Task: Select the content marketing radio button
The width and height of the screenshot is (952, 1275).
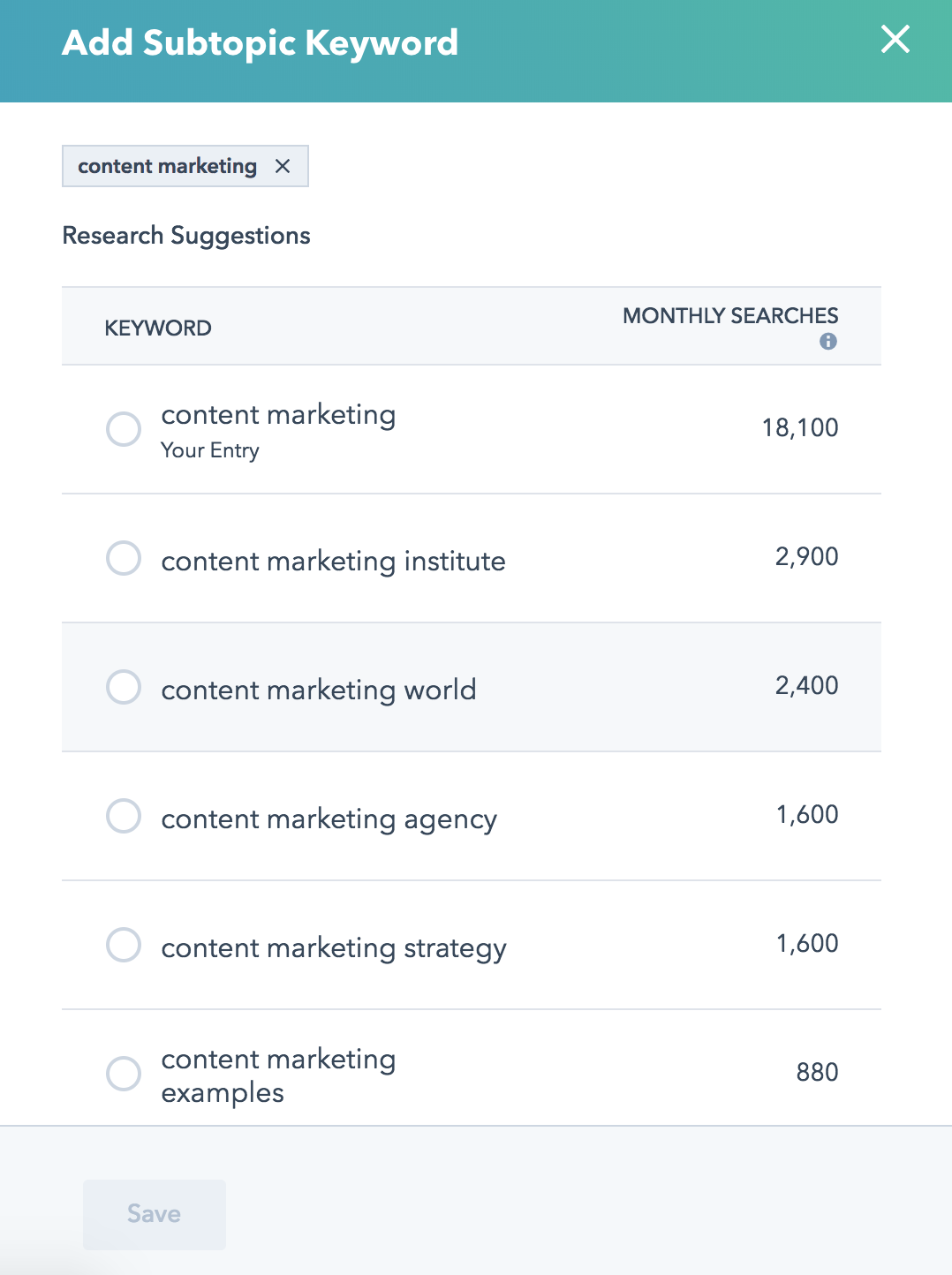Action: (x=124, y=429)
